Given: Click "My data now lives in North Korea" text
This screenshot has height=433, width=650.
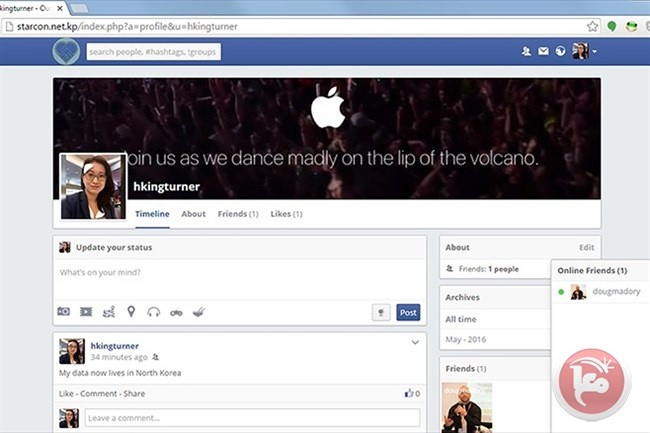Looking at the screenshot, I should [120, 373].
